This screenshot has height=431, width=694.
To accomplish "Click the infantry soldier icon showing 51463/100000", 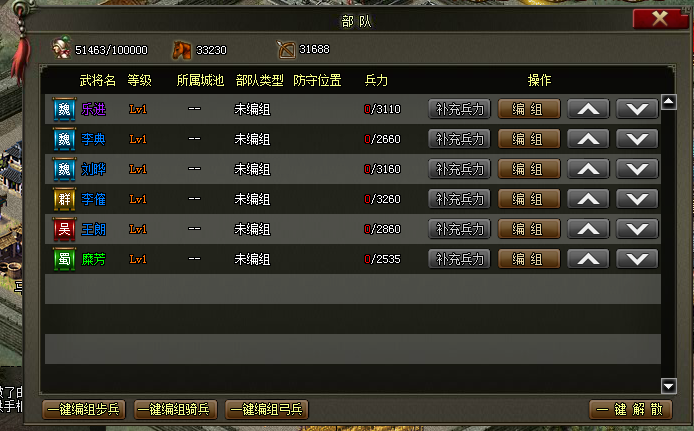I will [62, 48].
